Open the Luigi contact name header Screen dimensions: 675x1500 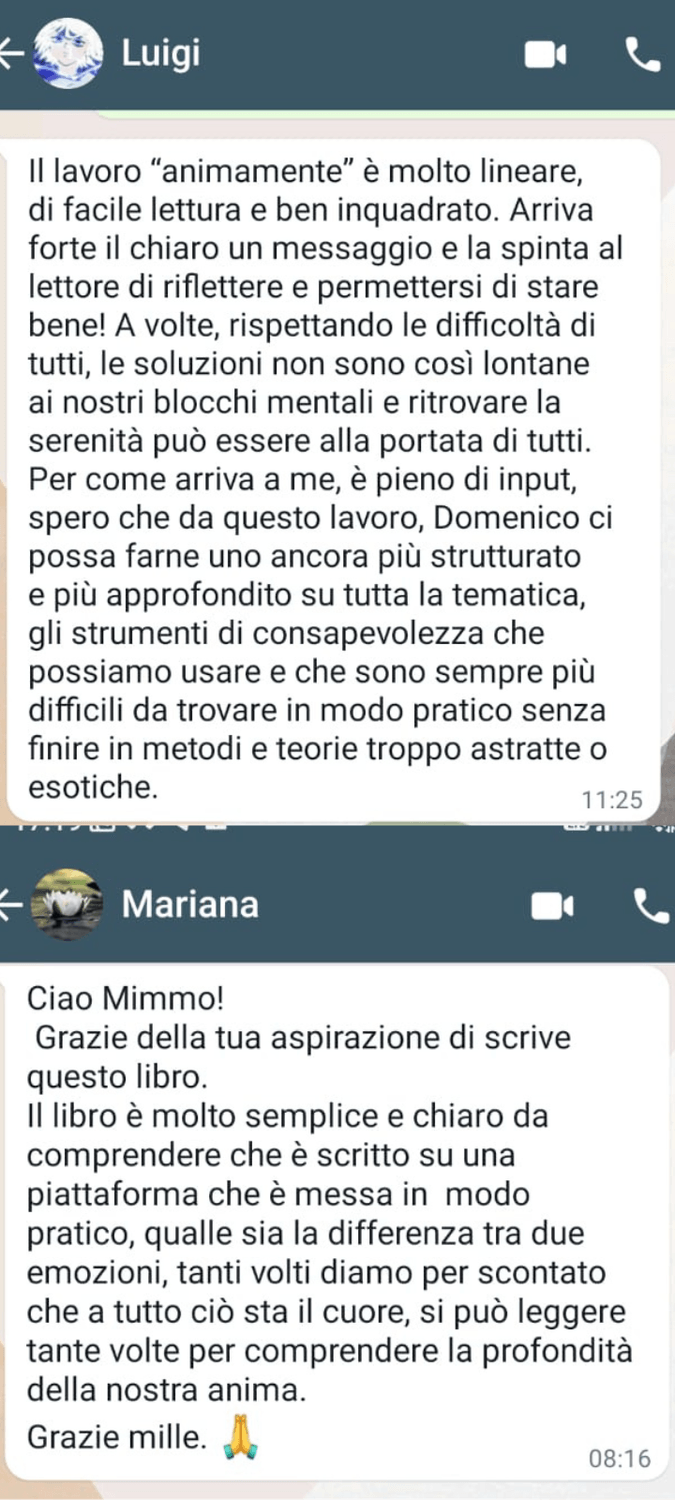tap(160, 53)
